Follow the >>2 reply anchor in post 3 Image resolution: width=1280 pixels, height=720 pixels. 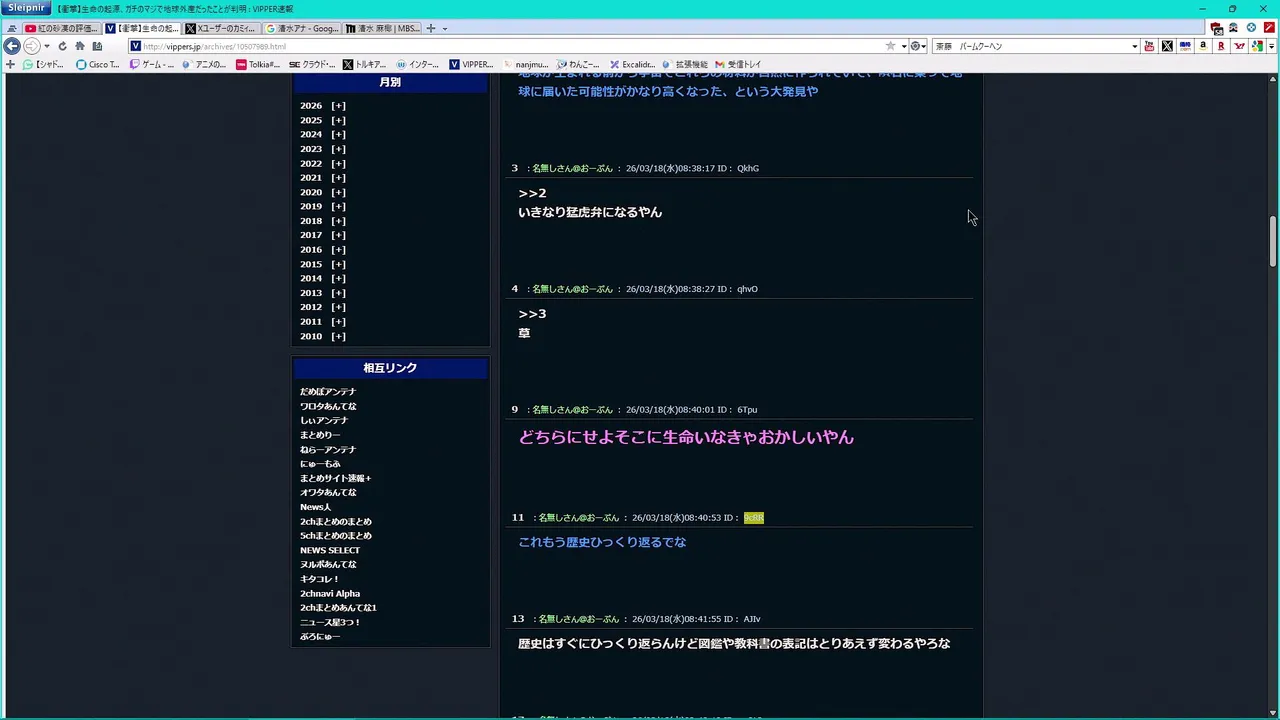532,193
